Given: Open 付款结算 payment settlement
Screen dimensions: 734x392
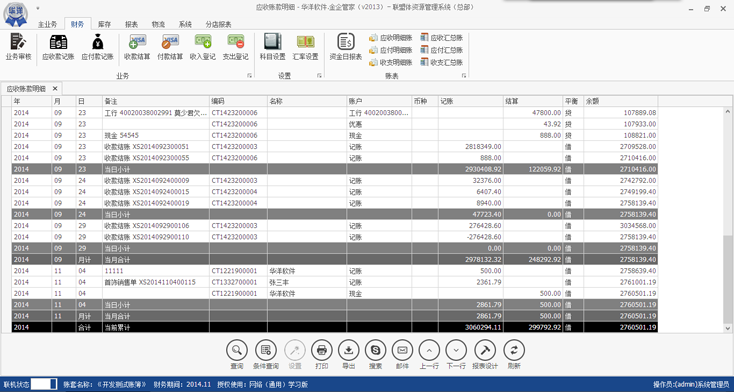Looking at the screenshot, I should 170,47.
